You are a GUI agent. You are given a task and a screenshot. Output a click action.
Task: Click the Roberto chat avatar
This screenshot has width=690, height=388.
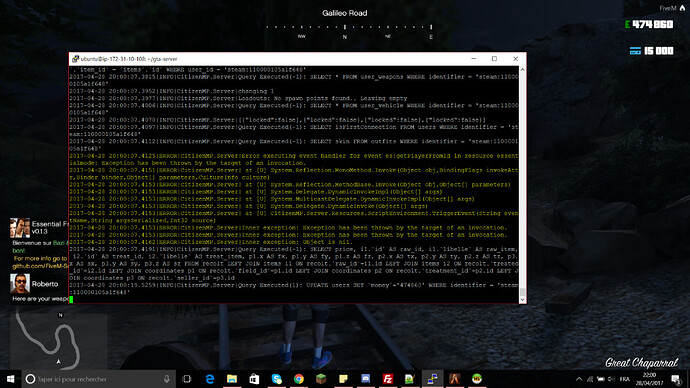point(20,283)
